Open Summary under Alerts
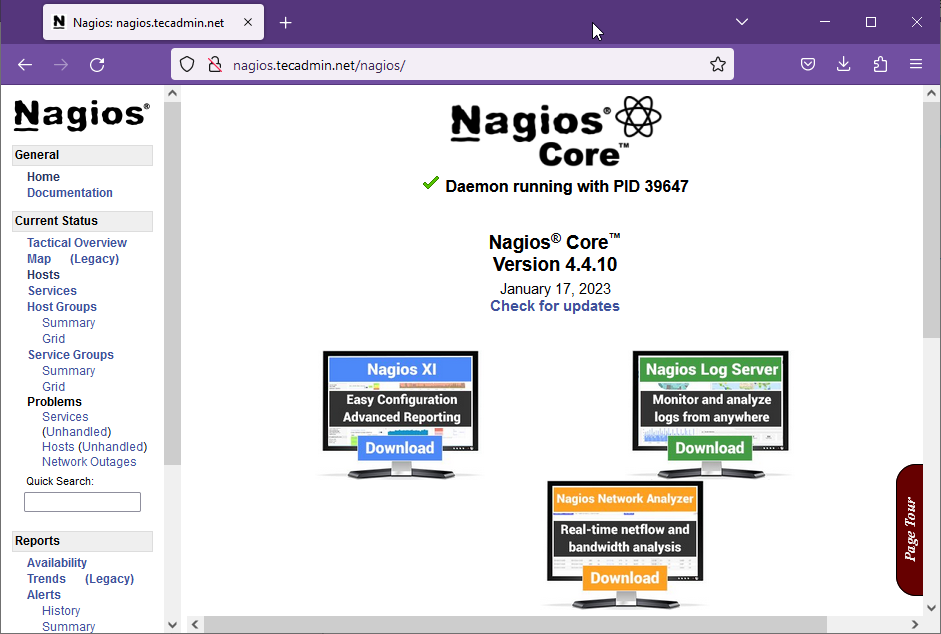This screenshot has height=634, width=941. [x=68, y=627]
